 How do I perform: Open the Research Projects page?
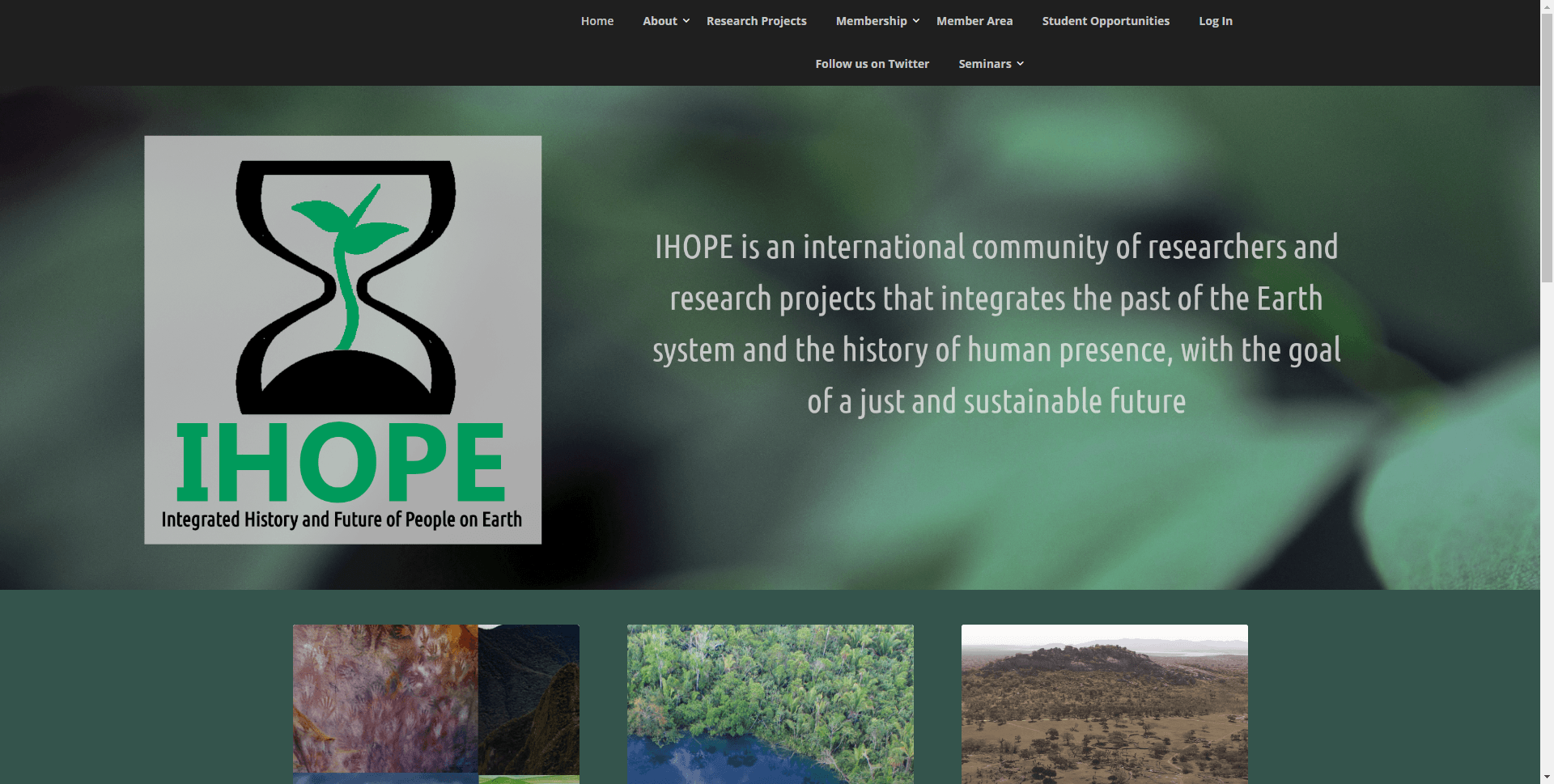click(x=756, y=20)
